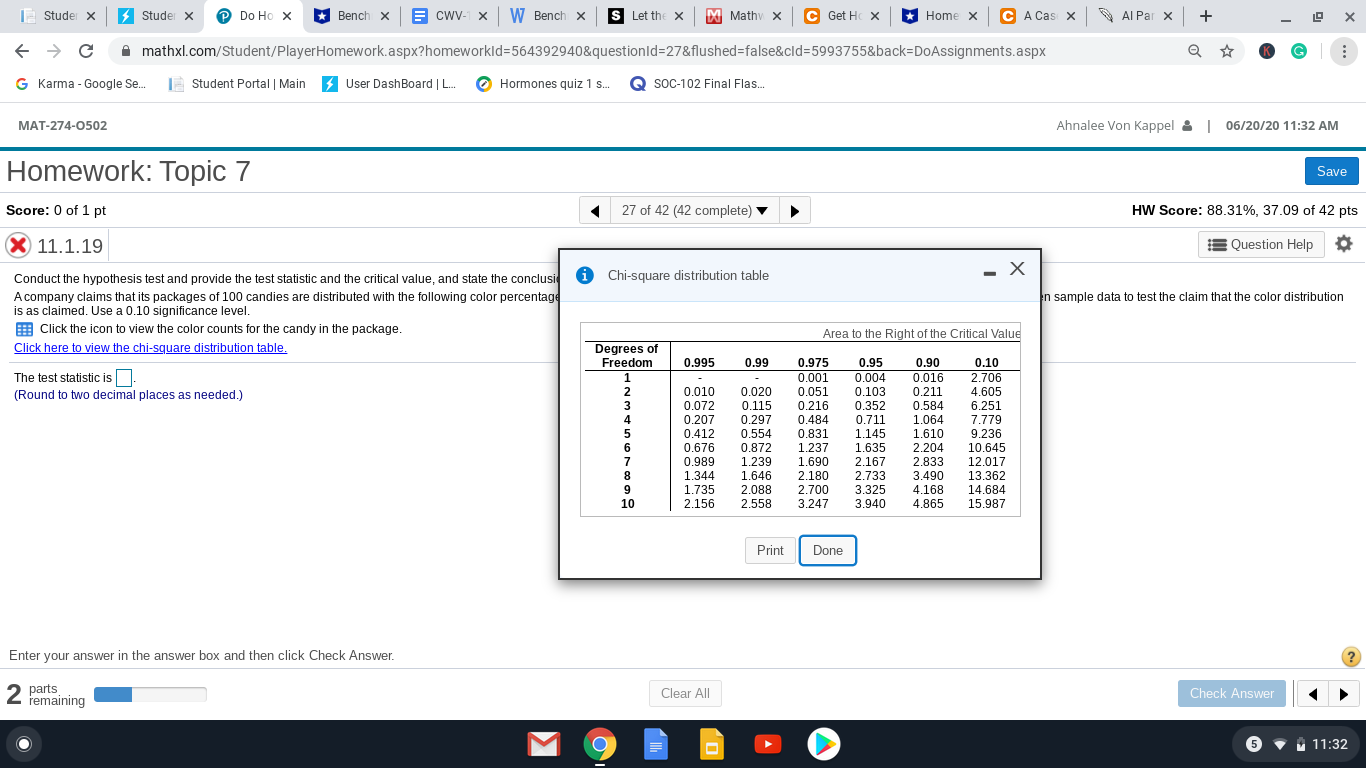The image size is (1366, 768).
Task: Click the info icon on Chi-square dialog
Action: pyautogui.click(x=585, y=275)
